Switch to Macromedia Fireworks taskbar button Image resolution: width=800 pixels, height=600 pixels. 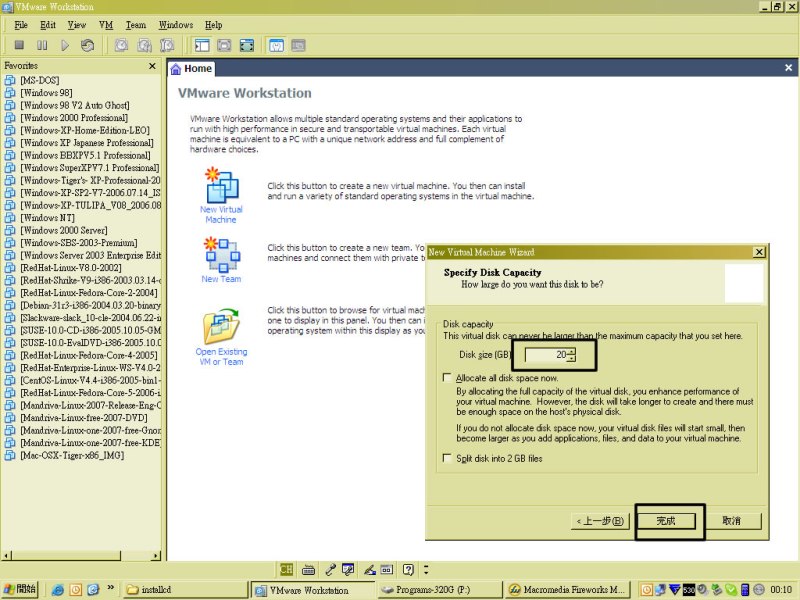[x=566, y=590]
